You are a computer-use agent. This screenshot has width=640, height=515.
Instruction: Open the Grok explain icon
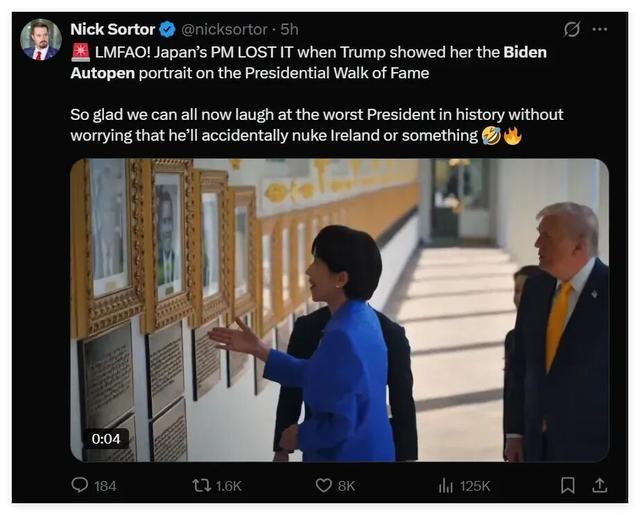[x=572, y=29]
